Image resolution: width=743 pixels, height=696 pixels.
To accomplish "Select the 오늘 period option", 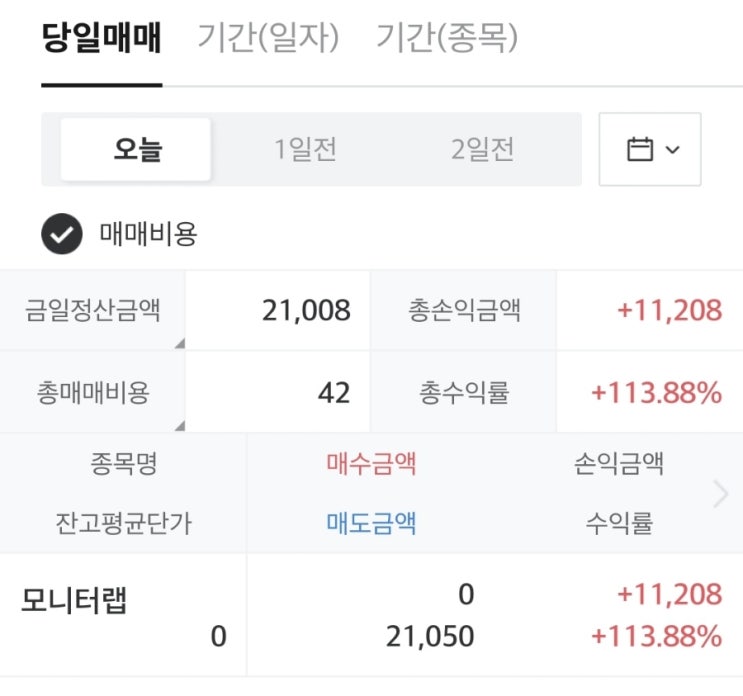I will tap(136, 150).
